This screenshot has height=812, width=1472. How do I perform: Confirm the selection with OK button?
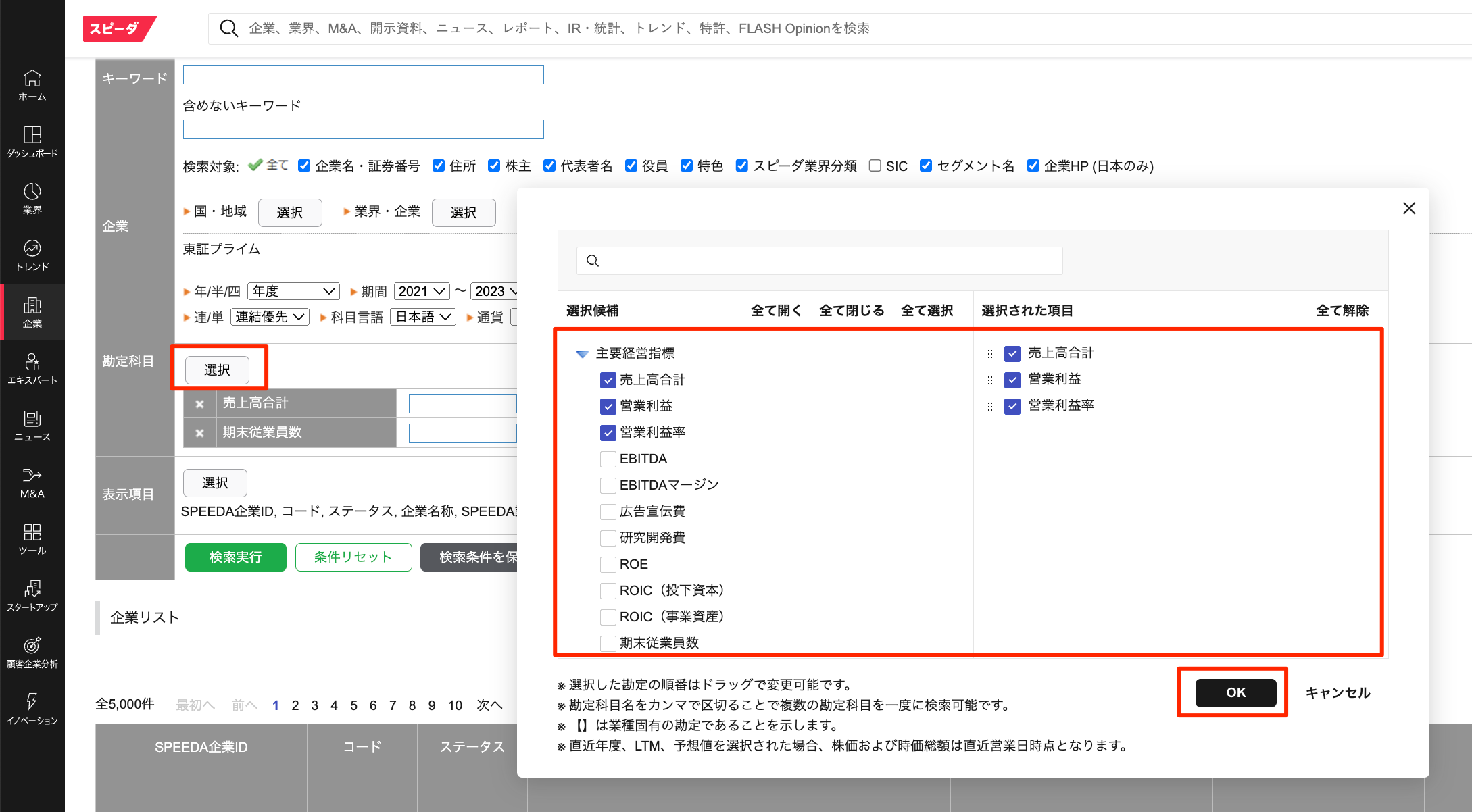1235,692
